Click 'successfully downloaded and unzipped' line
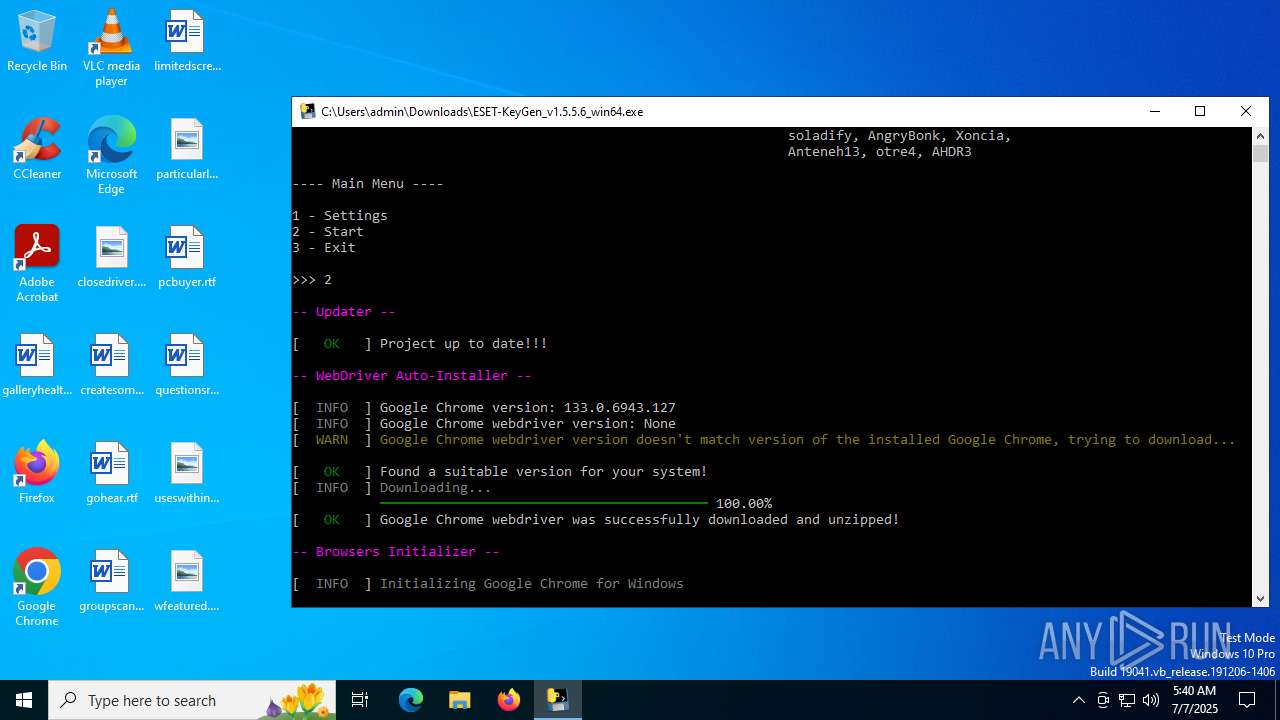This screenshot has height=720, width=1280. coord(596,520)
